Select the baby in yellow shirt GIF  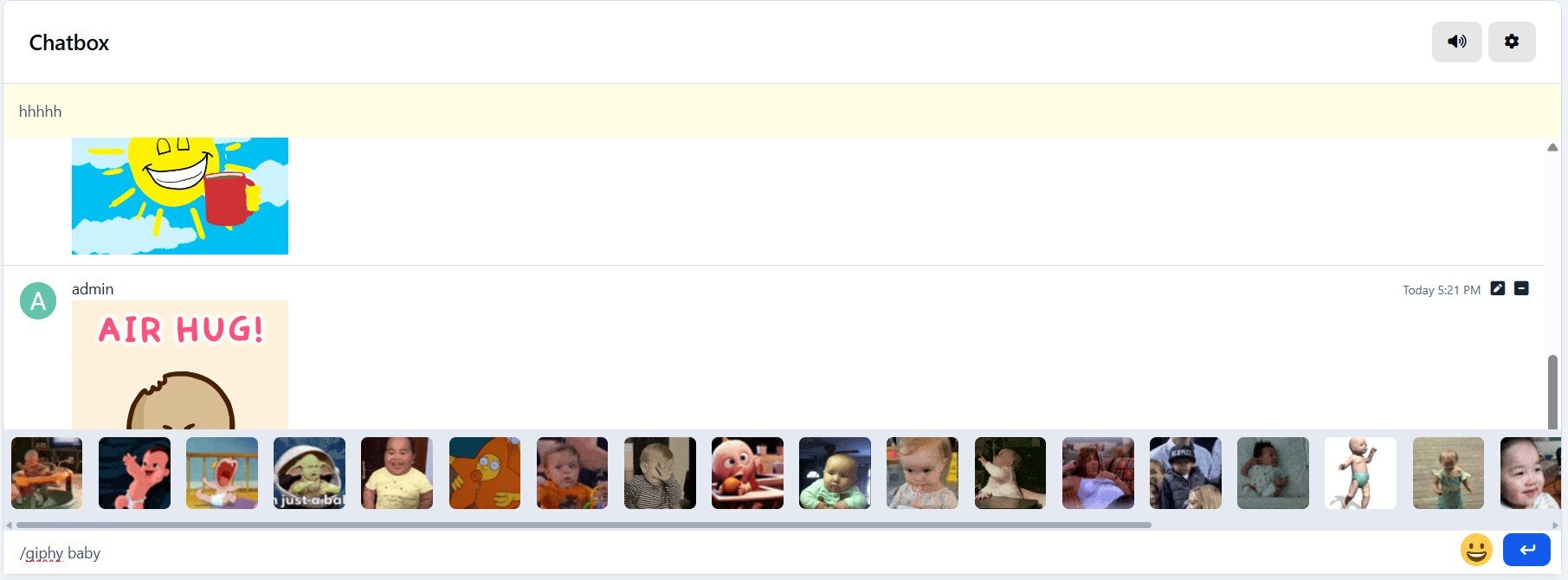(397, 473)
